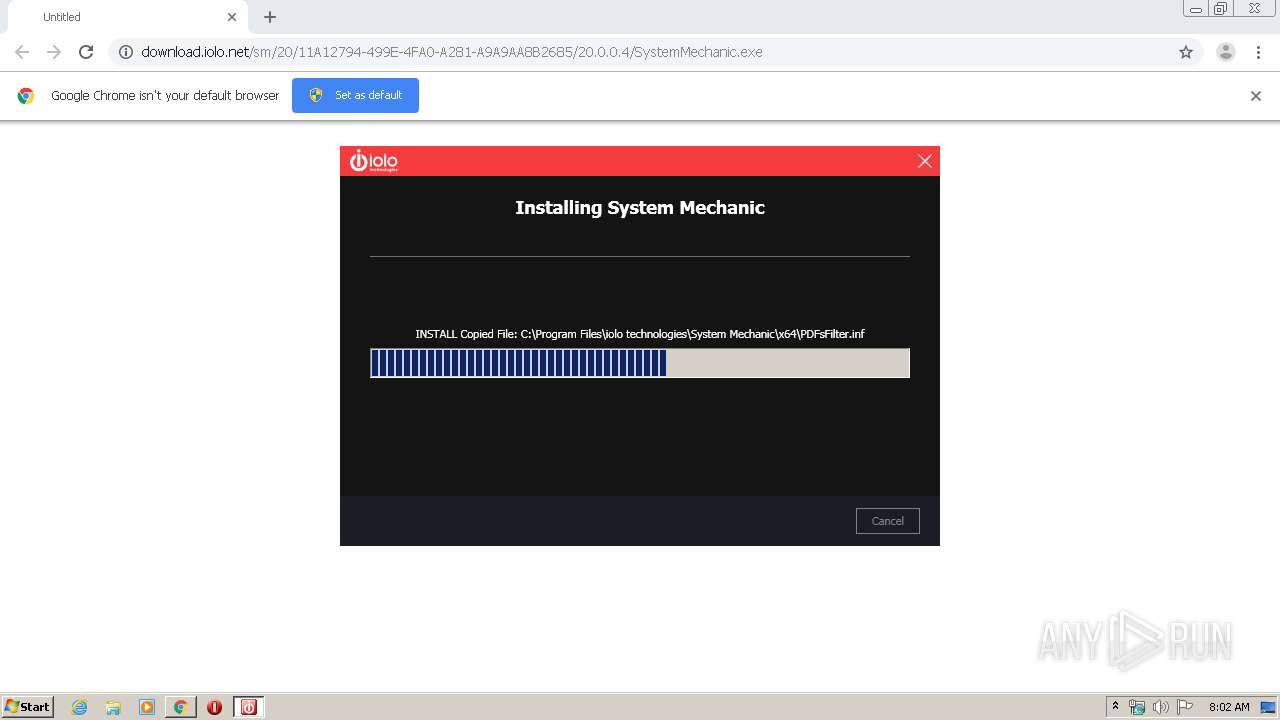1280x720 pixels.
Task: Show hidden system tray icons
Action: click(1115, 706)
